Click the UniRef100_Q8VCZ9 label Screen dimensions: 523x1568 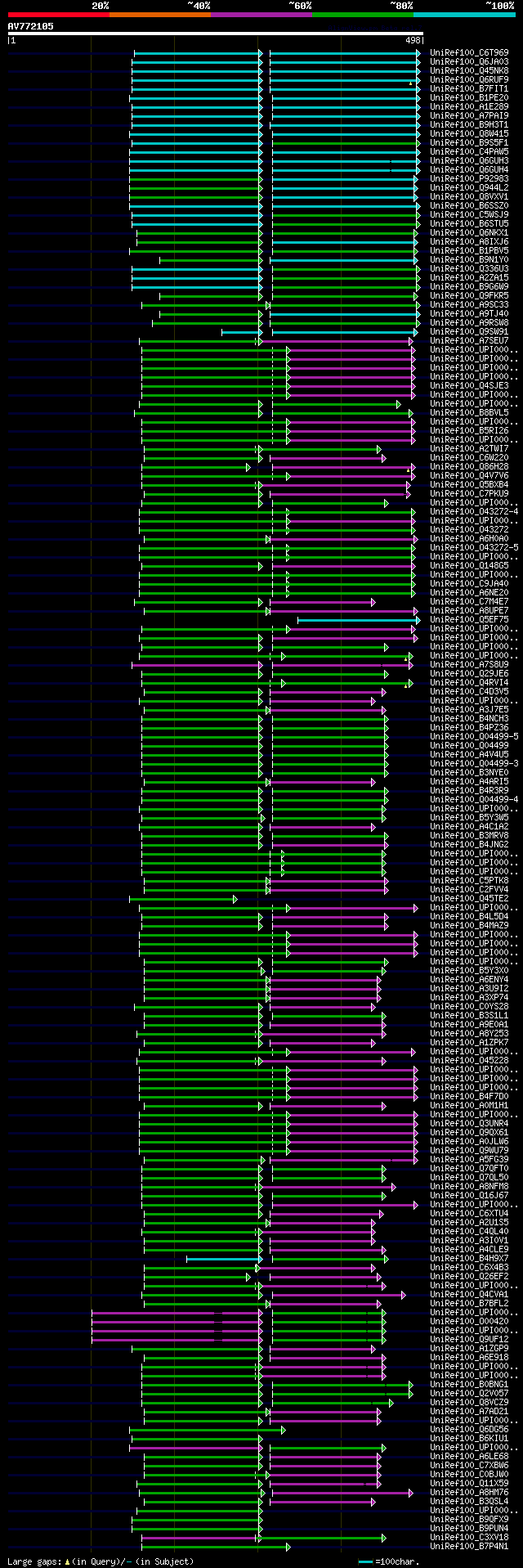click(x=469, y=1402)
